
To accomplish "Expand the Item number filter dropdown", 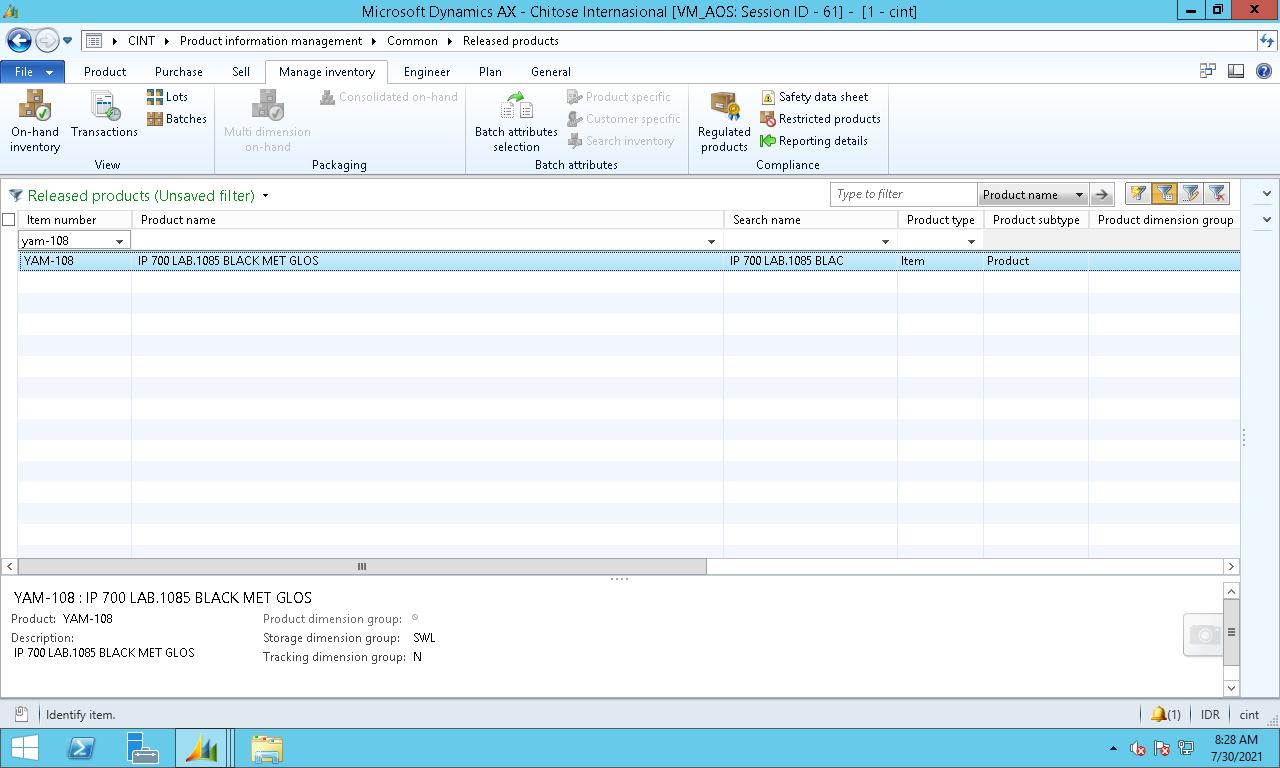I will point(120,241).
